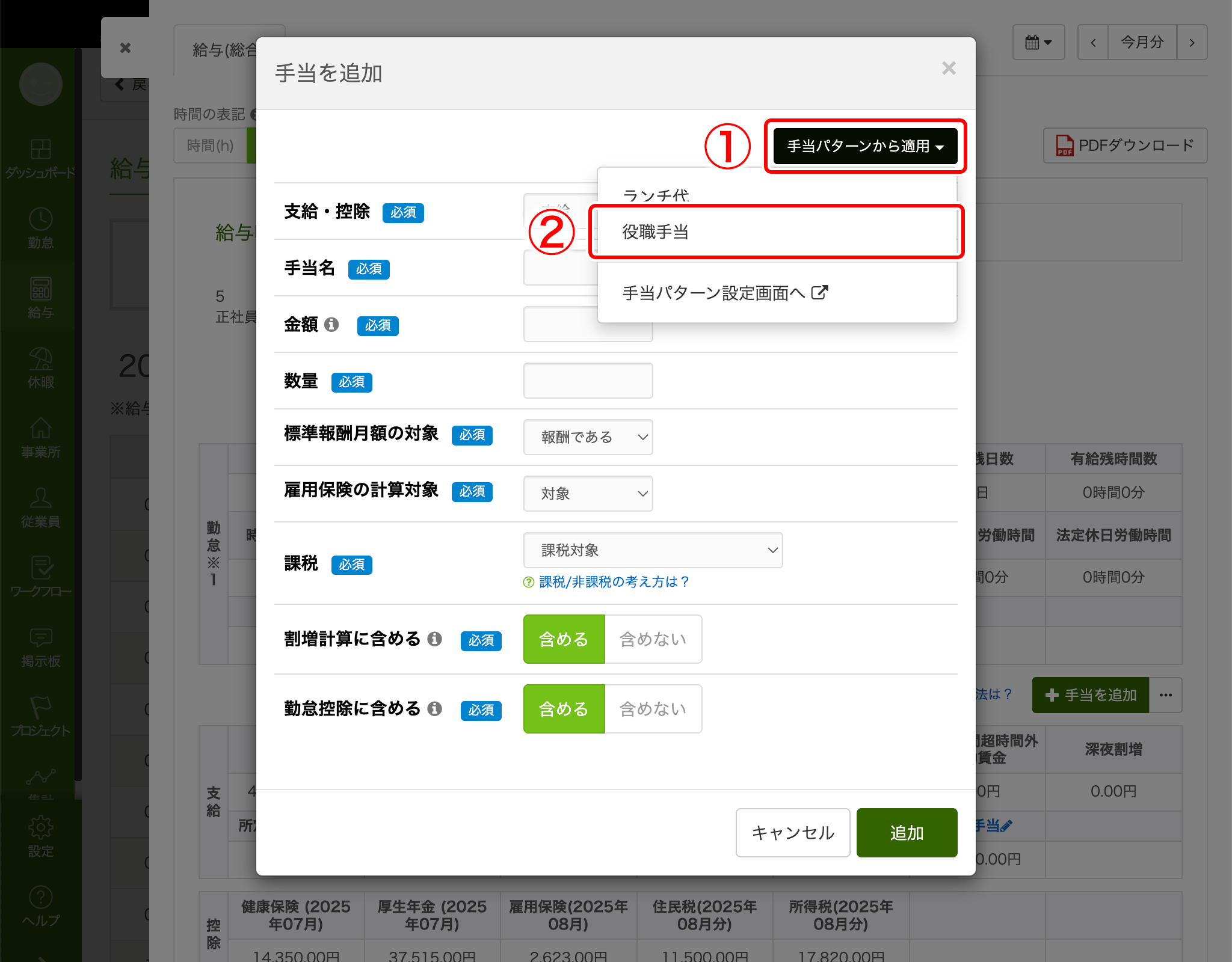1232x962 pixels.
Task: Open the 雇用保険の計算対象 dropdown
Action: click(588, 494)
